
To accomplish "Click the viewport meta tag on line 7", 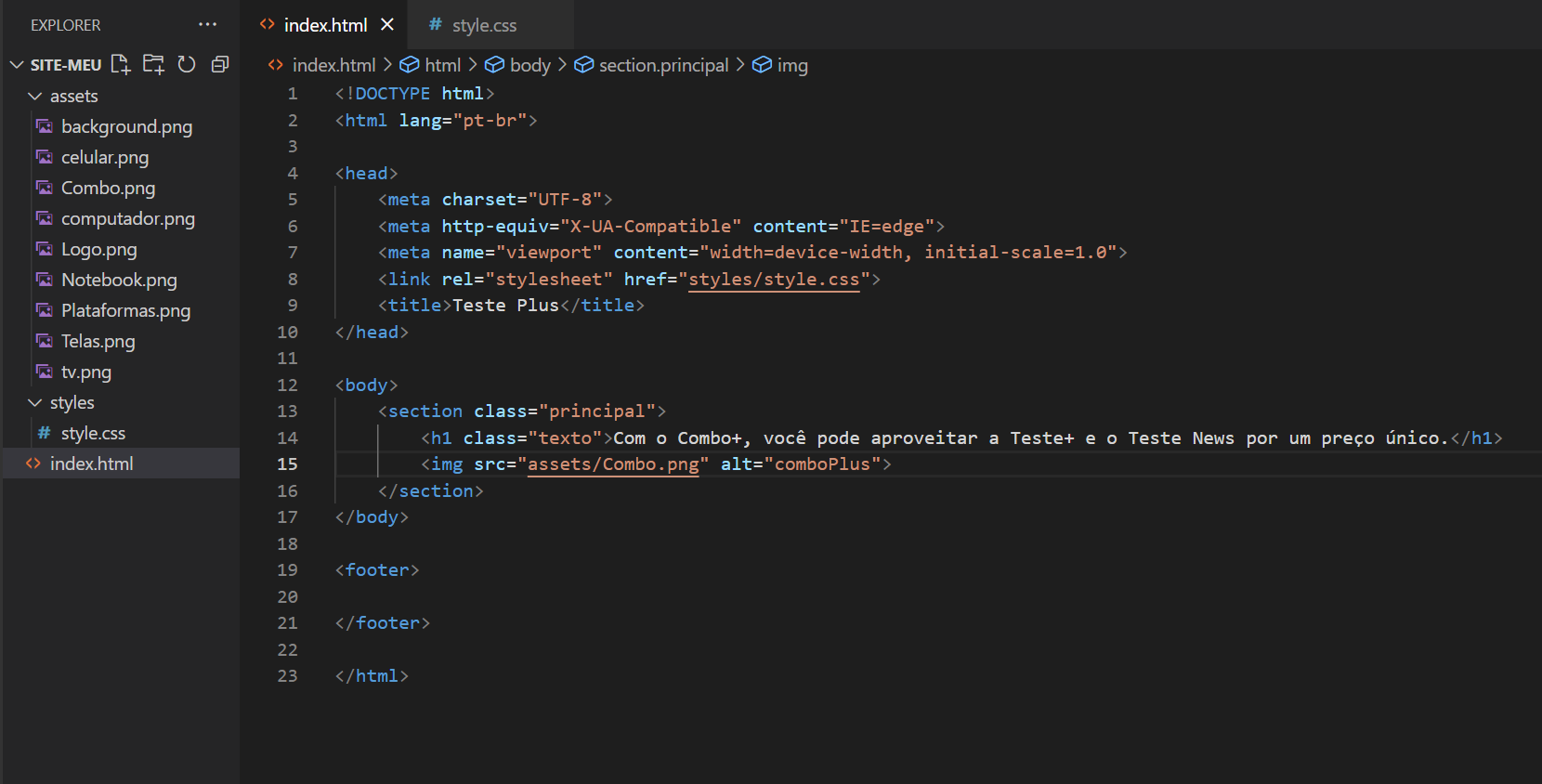I will [x=752, y=252].
